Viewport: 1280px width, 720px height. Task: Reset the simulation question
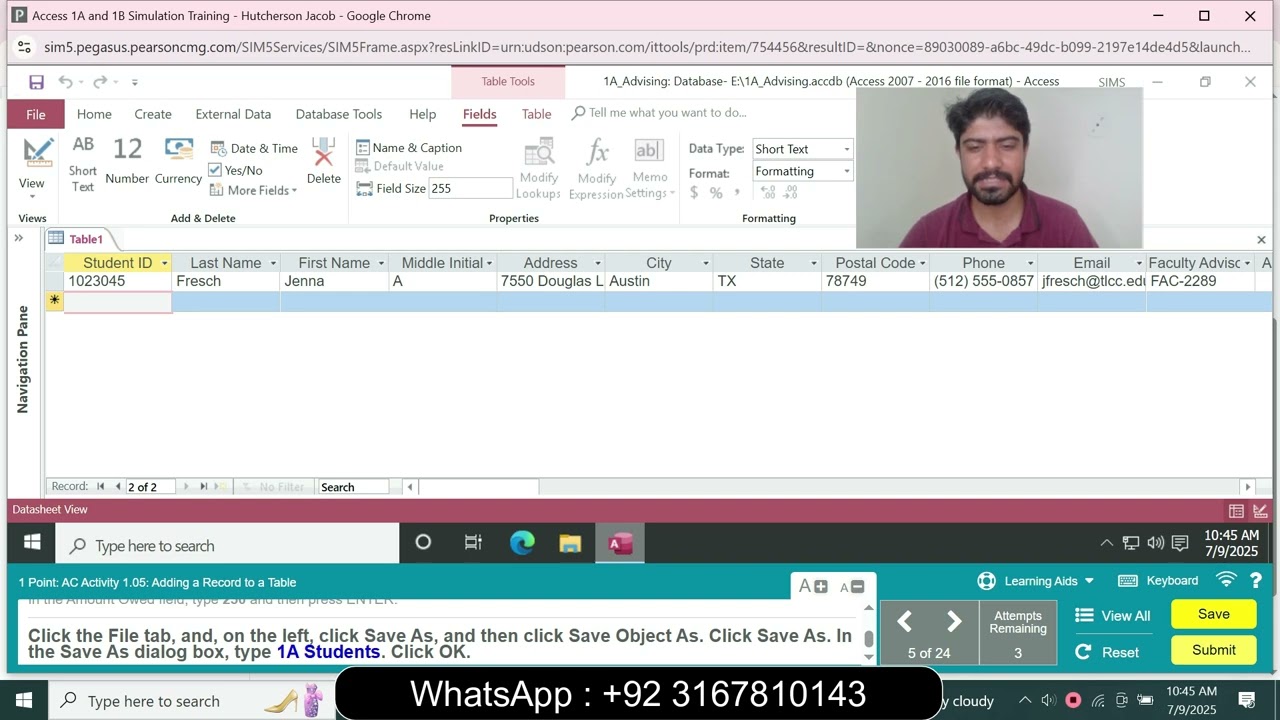tap(1107, 652)
